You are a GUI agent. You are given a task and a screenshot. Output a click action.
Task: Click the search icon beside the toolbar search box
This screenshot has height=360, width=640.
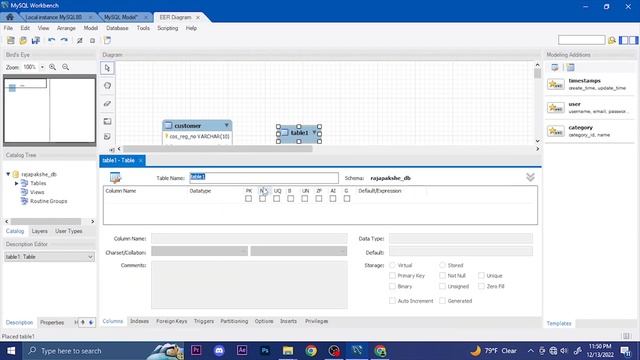pos(612,40)
